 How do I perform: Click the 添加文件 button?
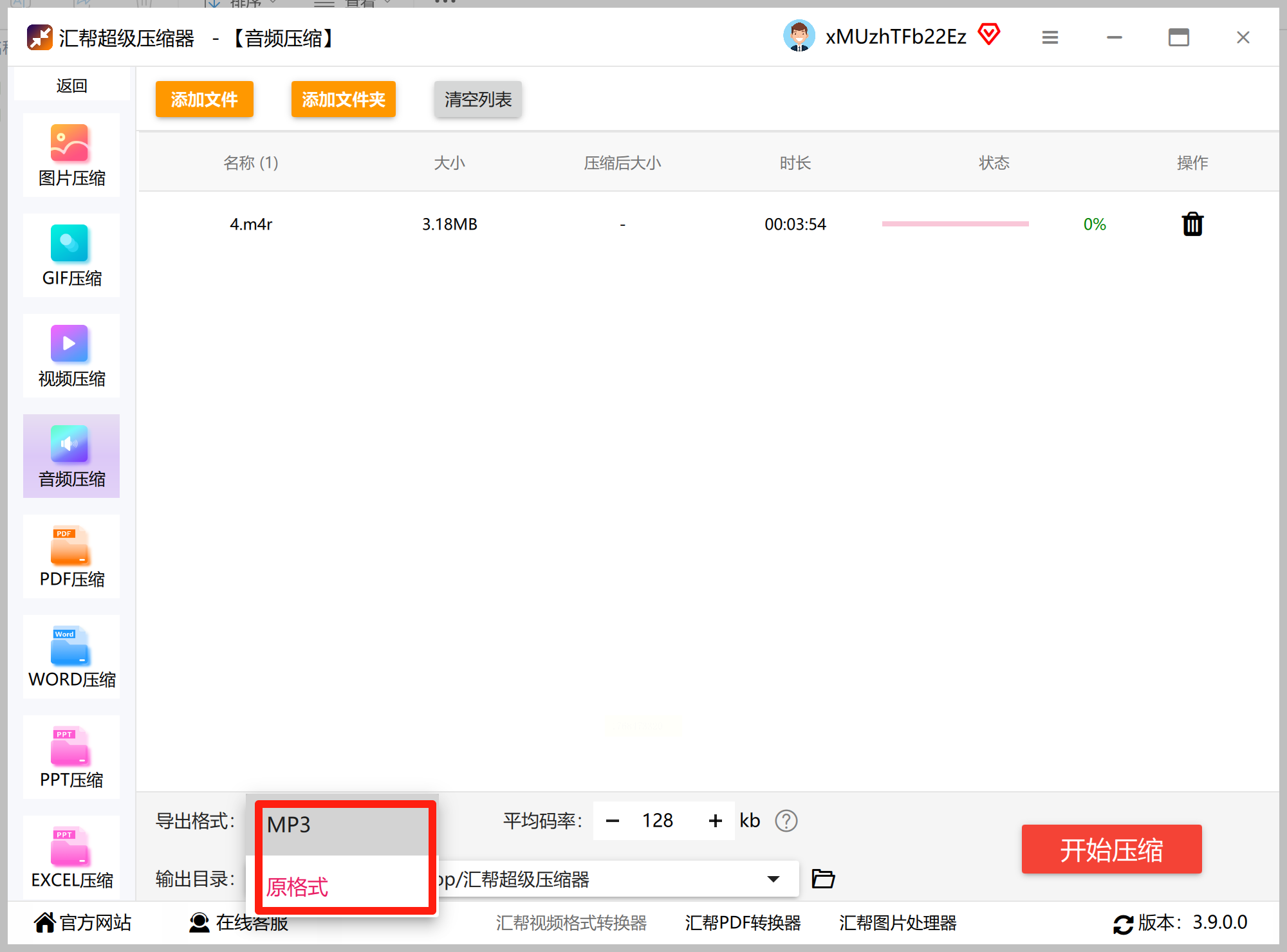[x=204, y=100]
